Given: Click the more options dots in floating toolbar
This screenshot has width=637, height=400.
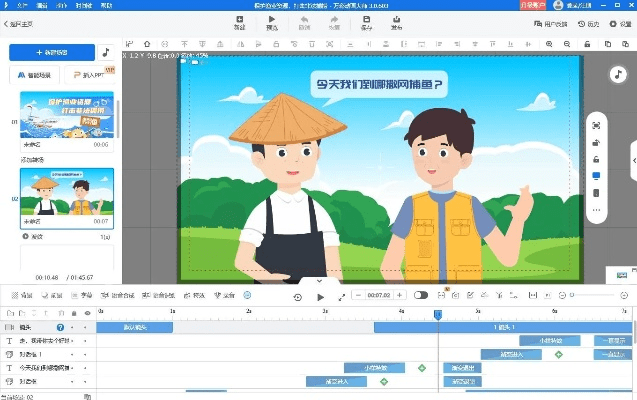Looking at the screenshot, I should (x=596, y=210).
